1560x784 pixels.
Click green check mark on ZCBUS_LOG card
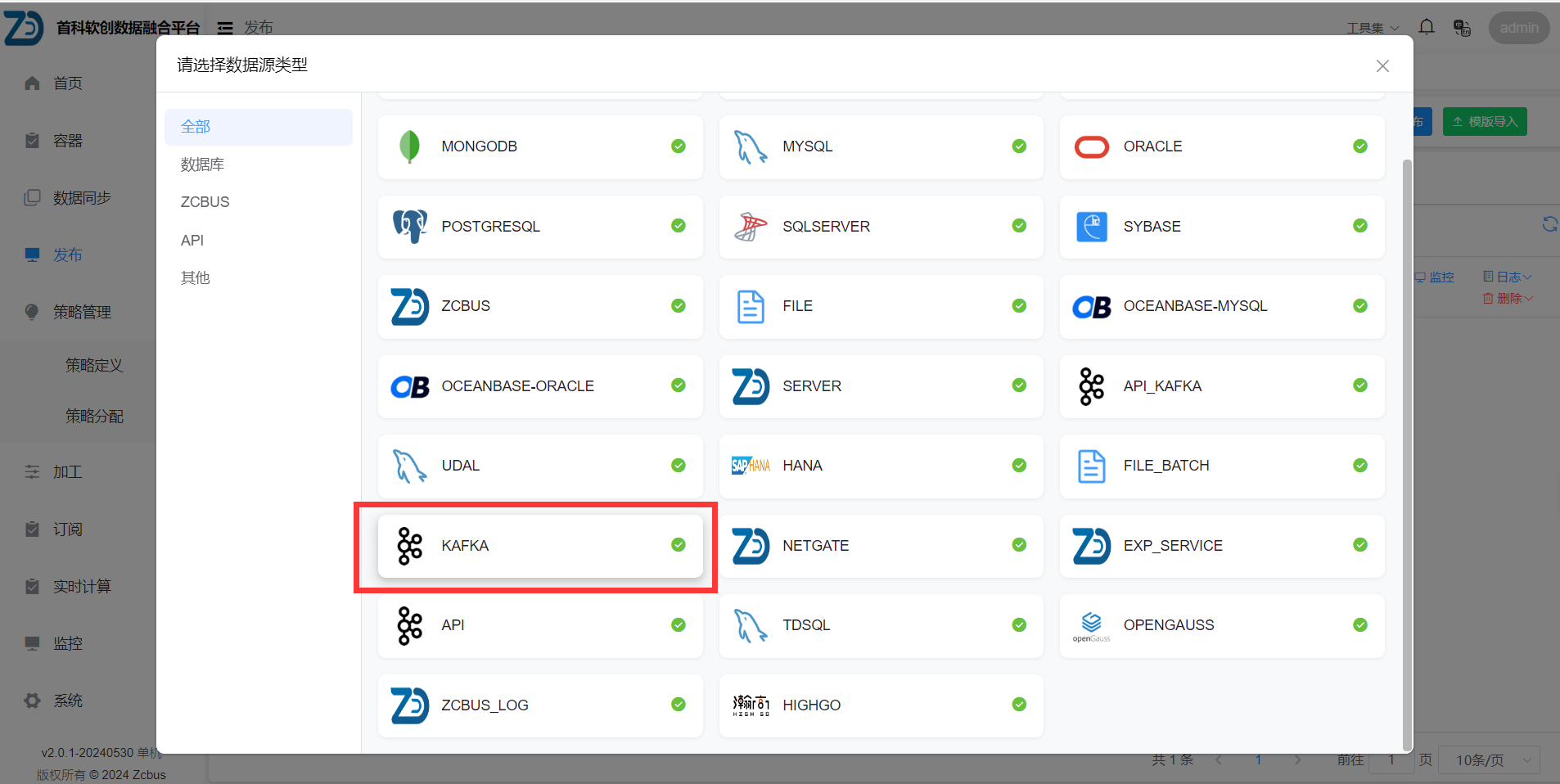(x=679, y=705)
